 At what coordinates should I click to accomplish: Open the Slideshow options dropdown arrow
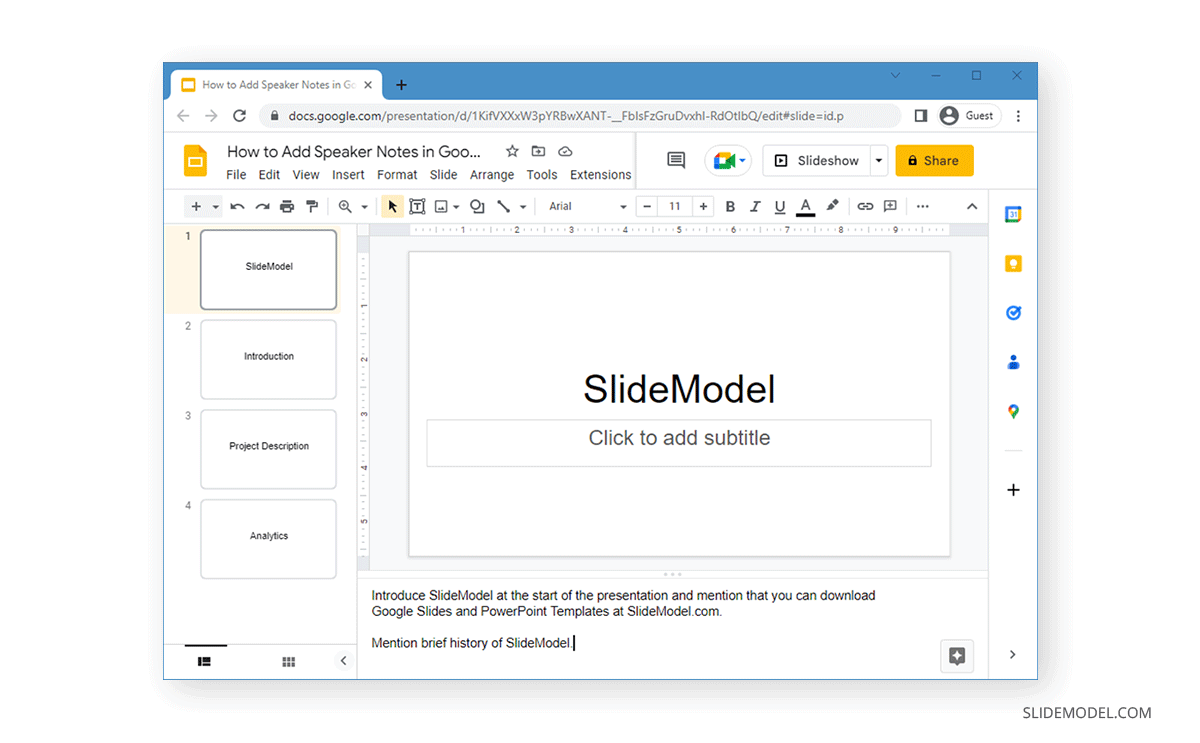point(877,160)
